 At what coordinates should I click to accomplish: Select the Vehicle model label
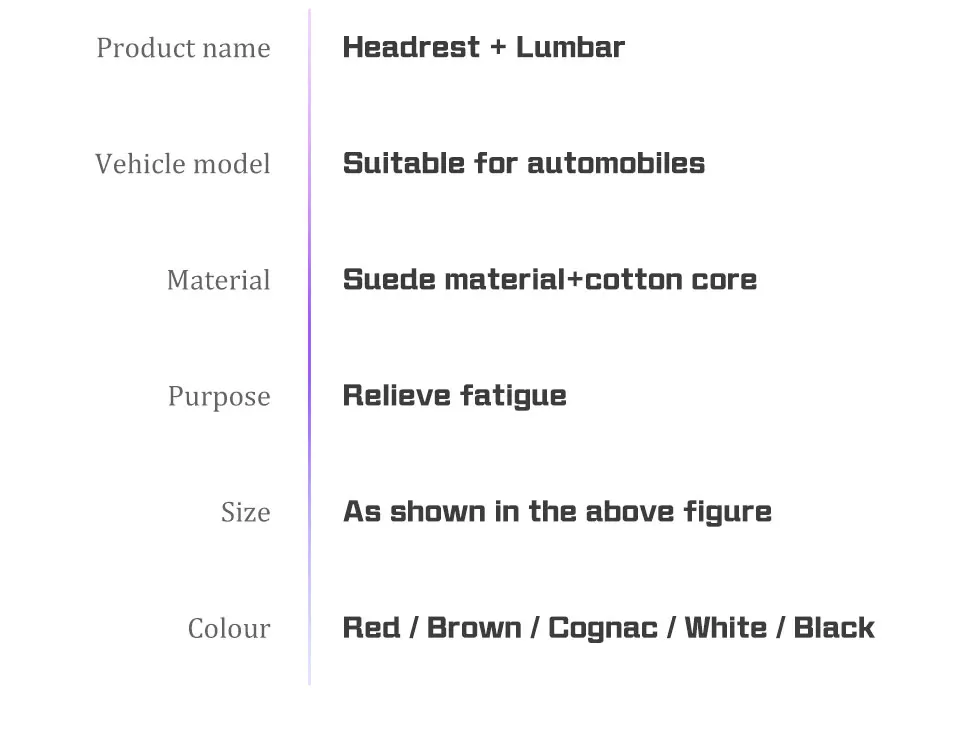tap(182, 164)
